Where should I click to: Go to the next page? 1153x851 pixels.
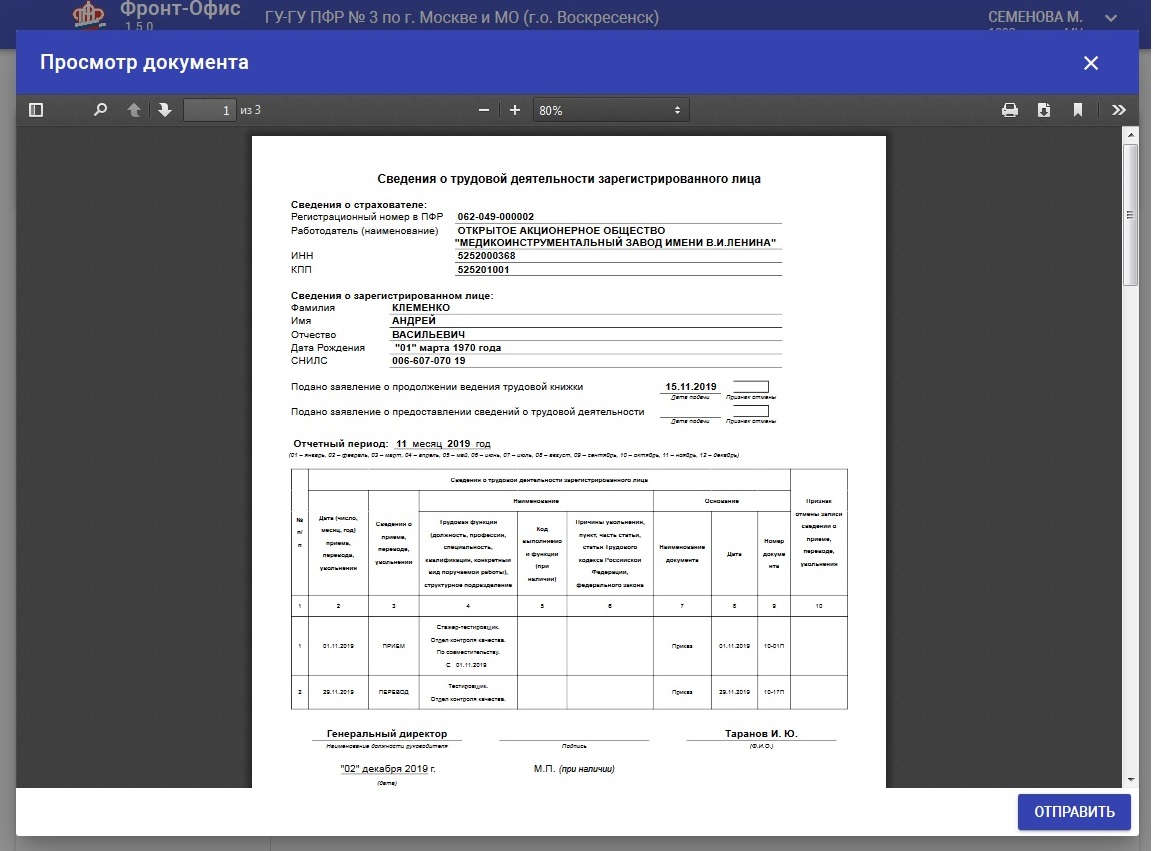coord(165,110)
